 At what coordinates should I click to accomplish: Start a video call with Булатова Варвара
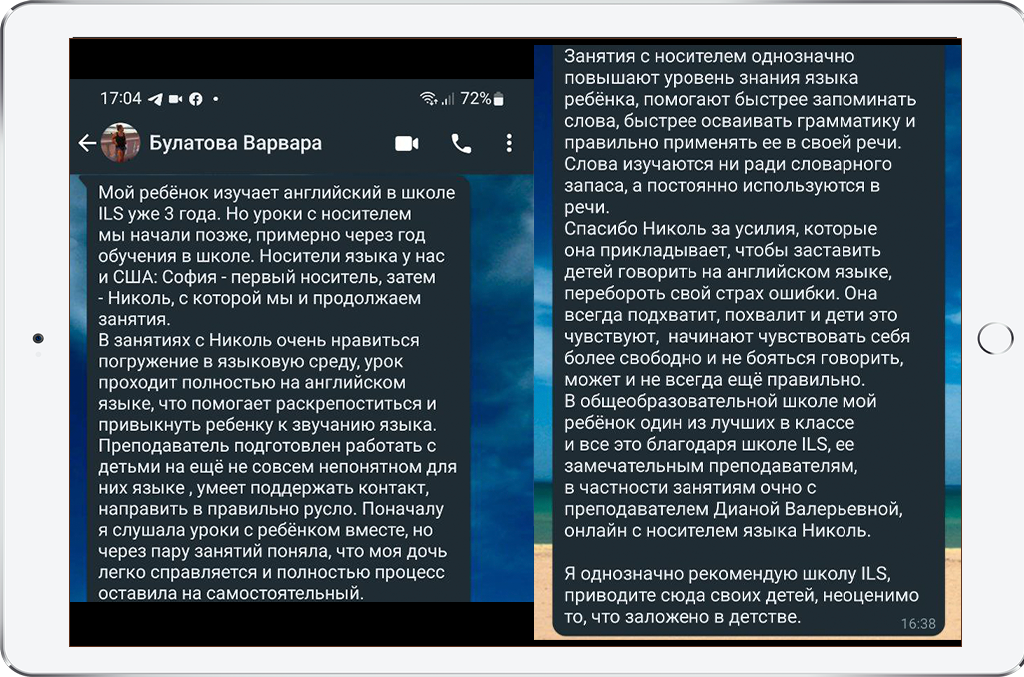pos(407,143)
